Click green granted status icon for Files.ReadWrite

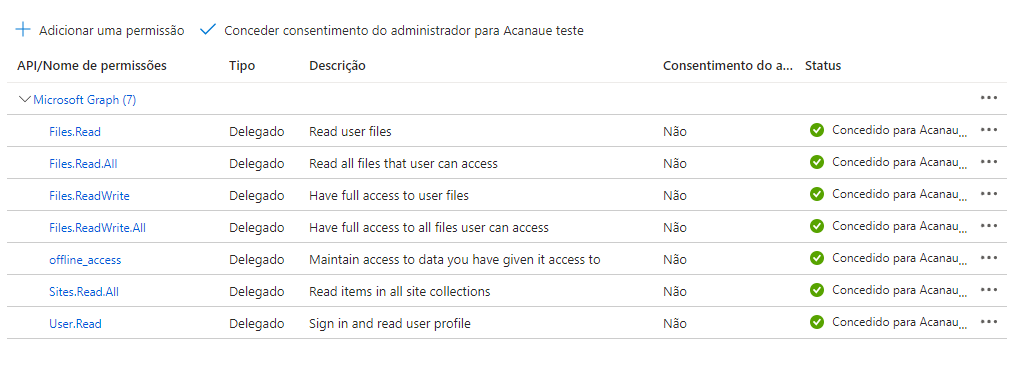[x=816, y=193]
